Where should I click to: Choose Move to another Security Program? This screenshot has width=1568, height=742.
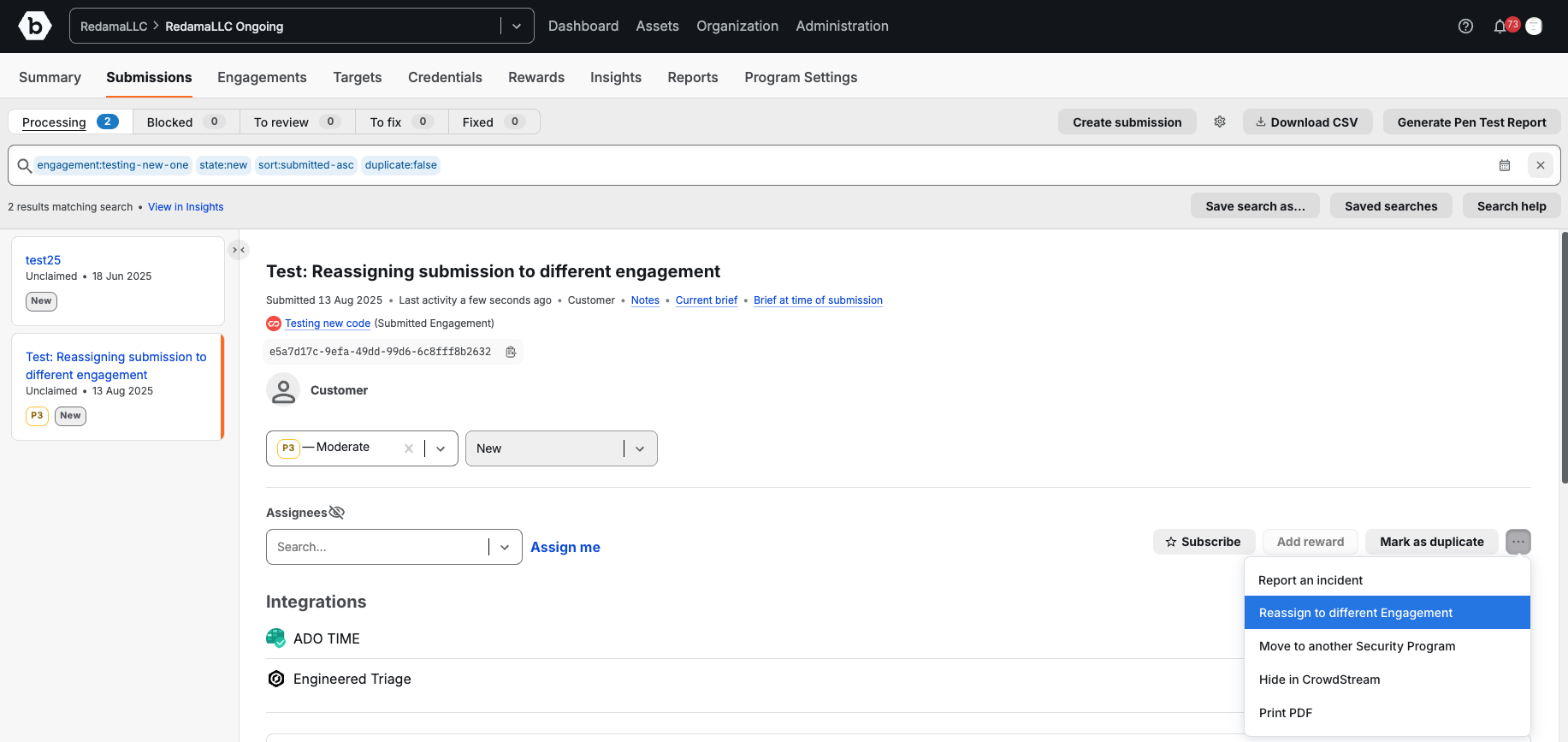[x=1388, y=646]
